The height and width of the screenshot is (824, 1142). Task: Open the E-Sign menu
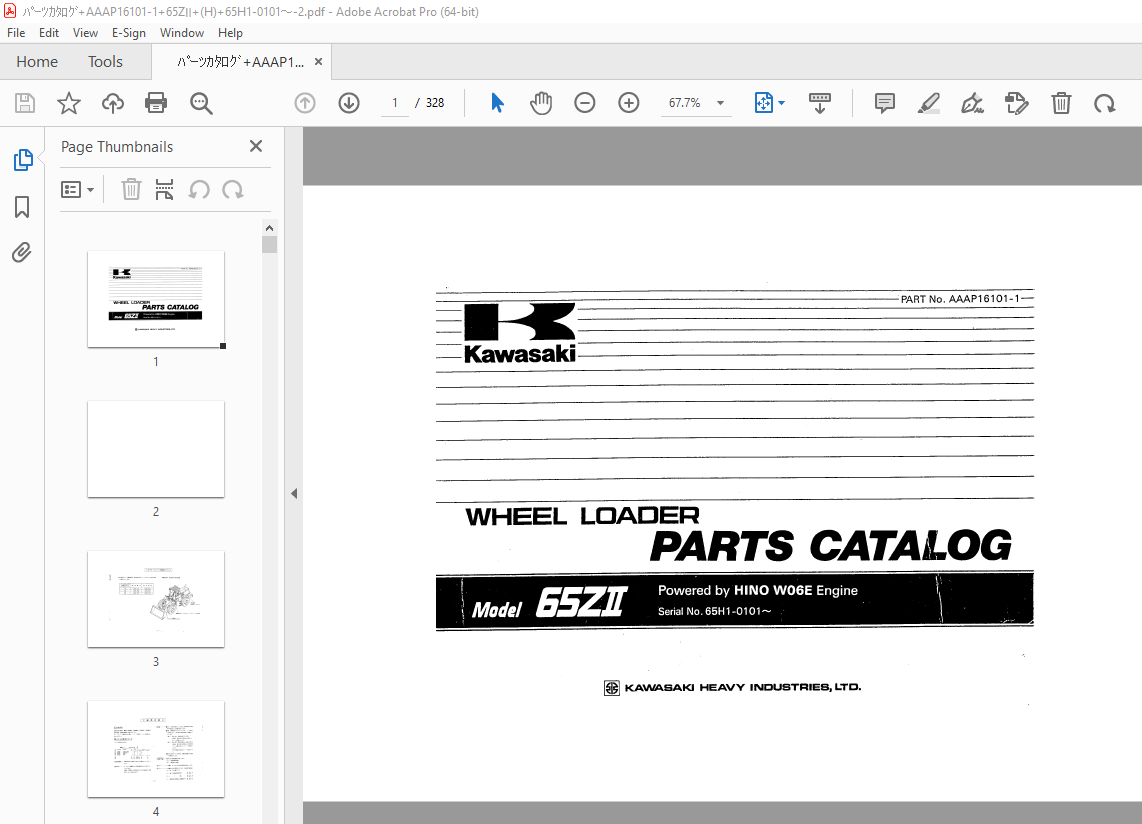click(x=129, y=33)
